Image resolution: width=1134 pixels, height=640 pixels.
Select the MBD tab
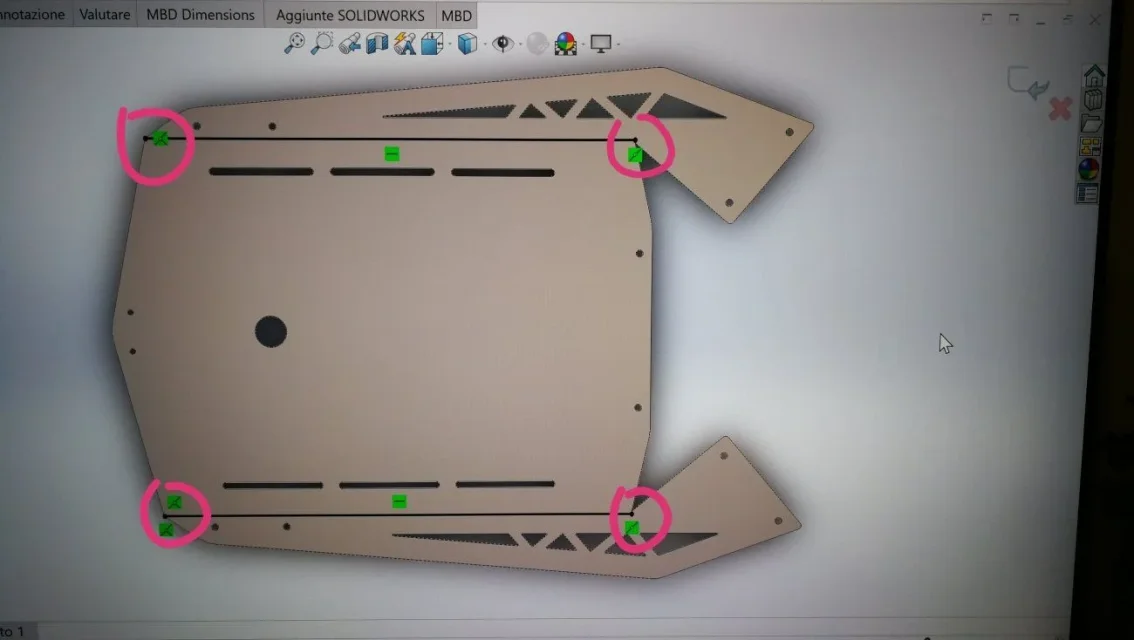456,15
